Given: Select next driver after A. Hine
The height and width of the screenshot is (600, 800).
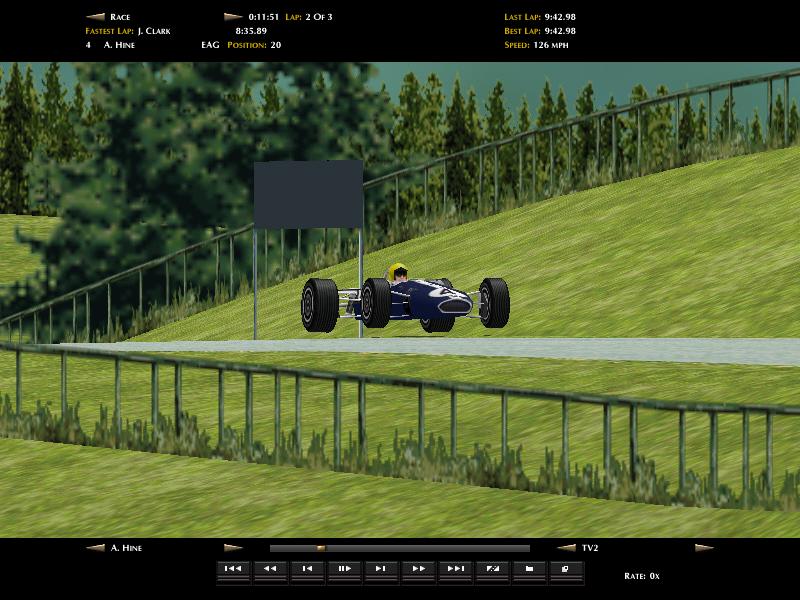Looking at the screenshot, I should pos(233,548).
